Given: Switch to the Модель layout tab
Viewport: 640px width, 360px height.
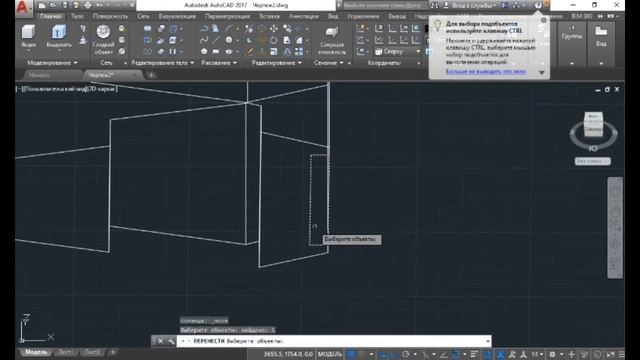Looking at the screenshot, I should point(36,352).
